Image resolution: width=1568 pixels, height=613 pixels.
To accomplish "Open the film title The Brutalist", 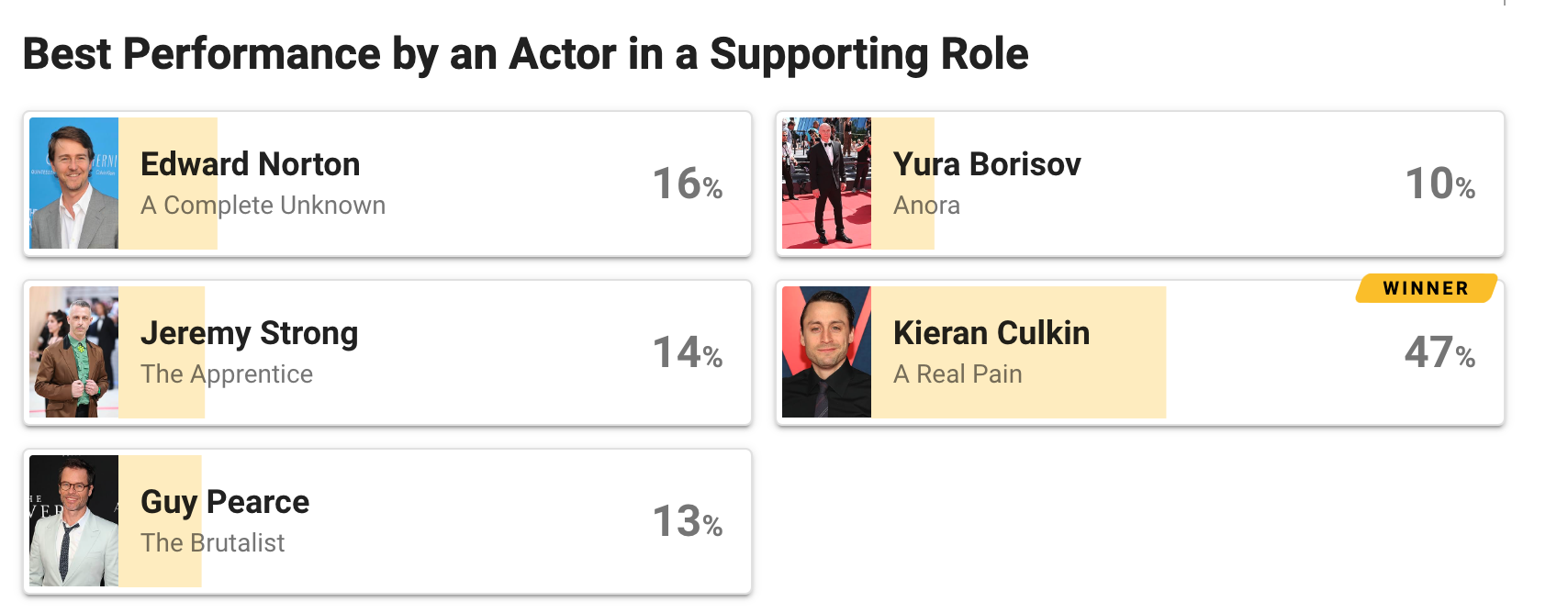I will click(212, 543).
